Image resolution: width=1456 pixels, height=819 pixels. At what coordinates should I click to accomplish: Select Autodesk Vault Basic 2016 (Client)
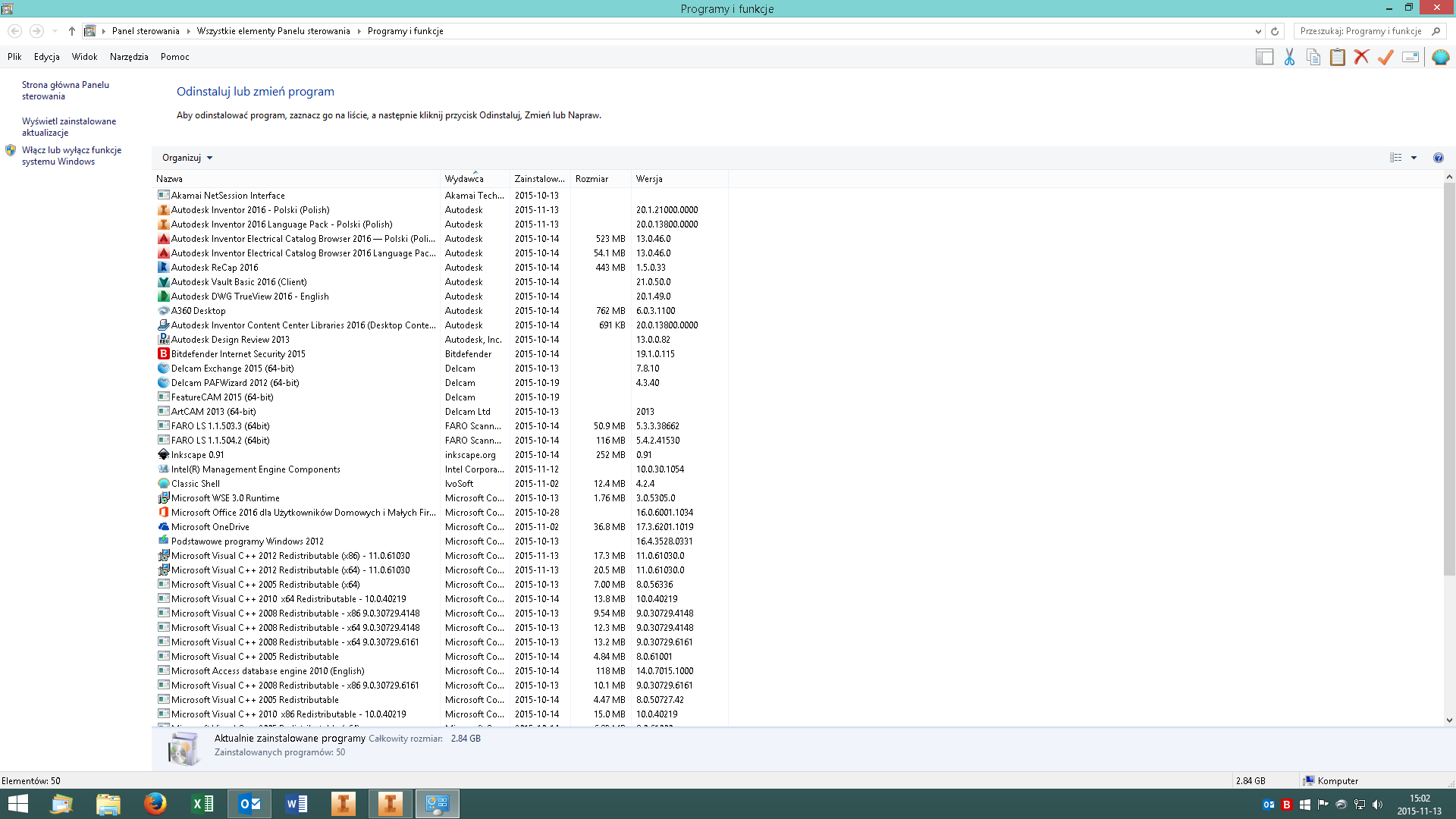(x=440, y=282)
